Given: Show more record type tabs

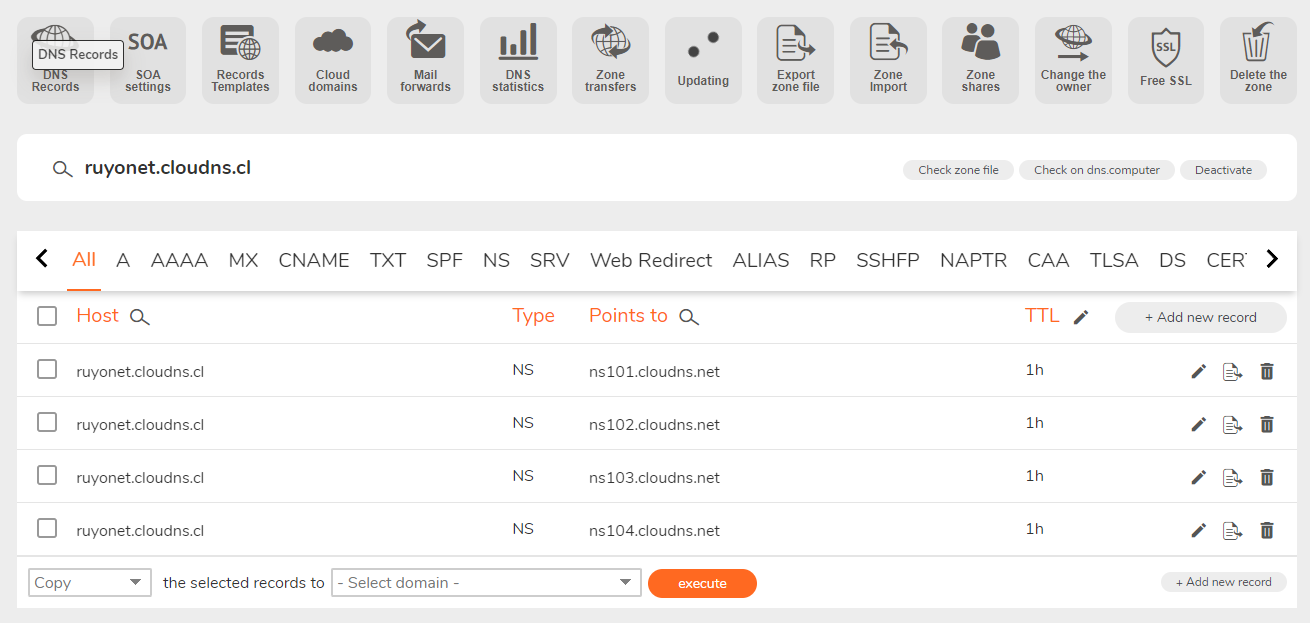Looking at the screenshot, I should [x=1272, y=259].
